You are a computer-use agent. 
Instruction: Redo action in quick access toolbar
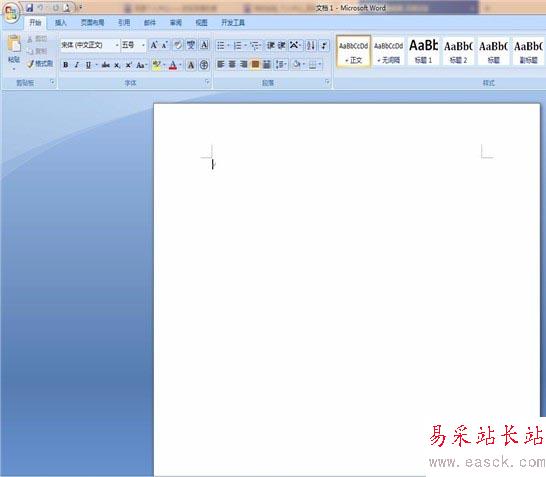tap(55, 8)
